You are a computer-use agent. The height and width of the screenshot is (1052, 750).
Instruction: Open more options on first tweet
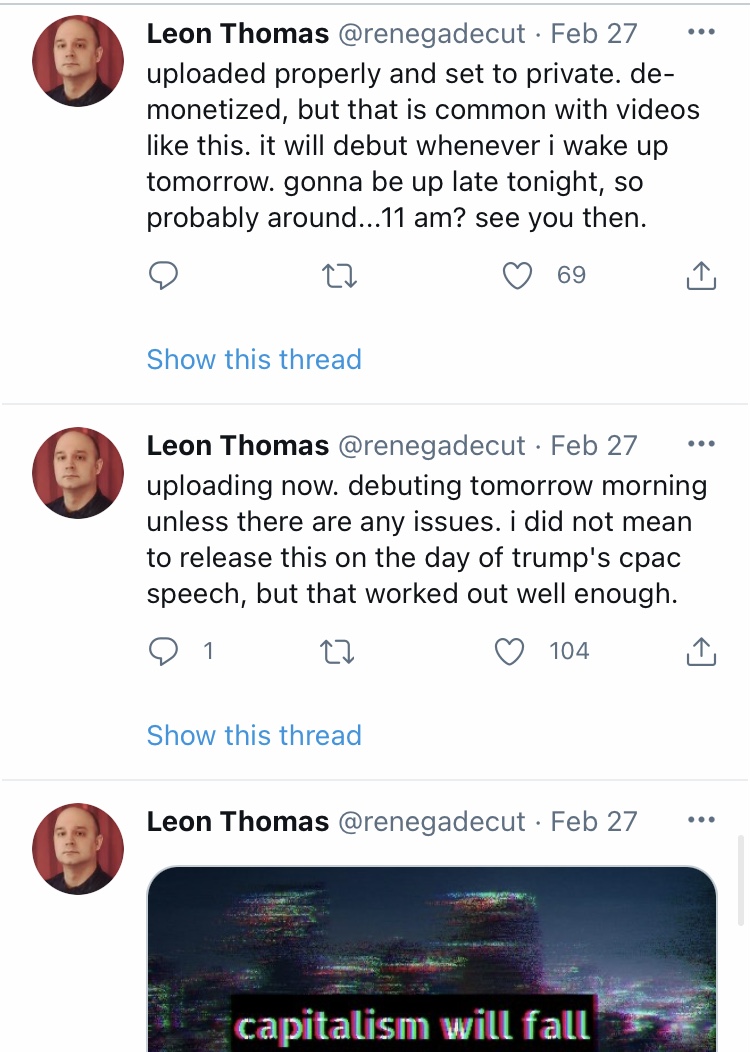(702, 32)
